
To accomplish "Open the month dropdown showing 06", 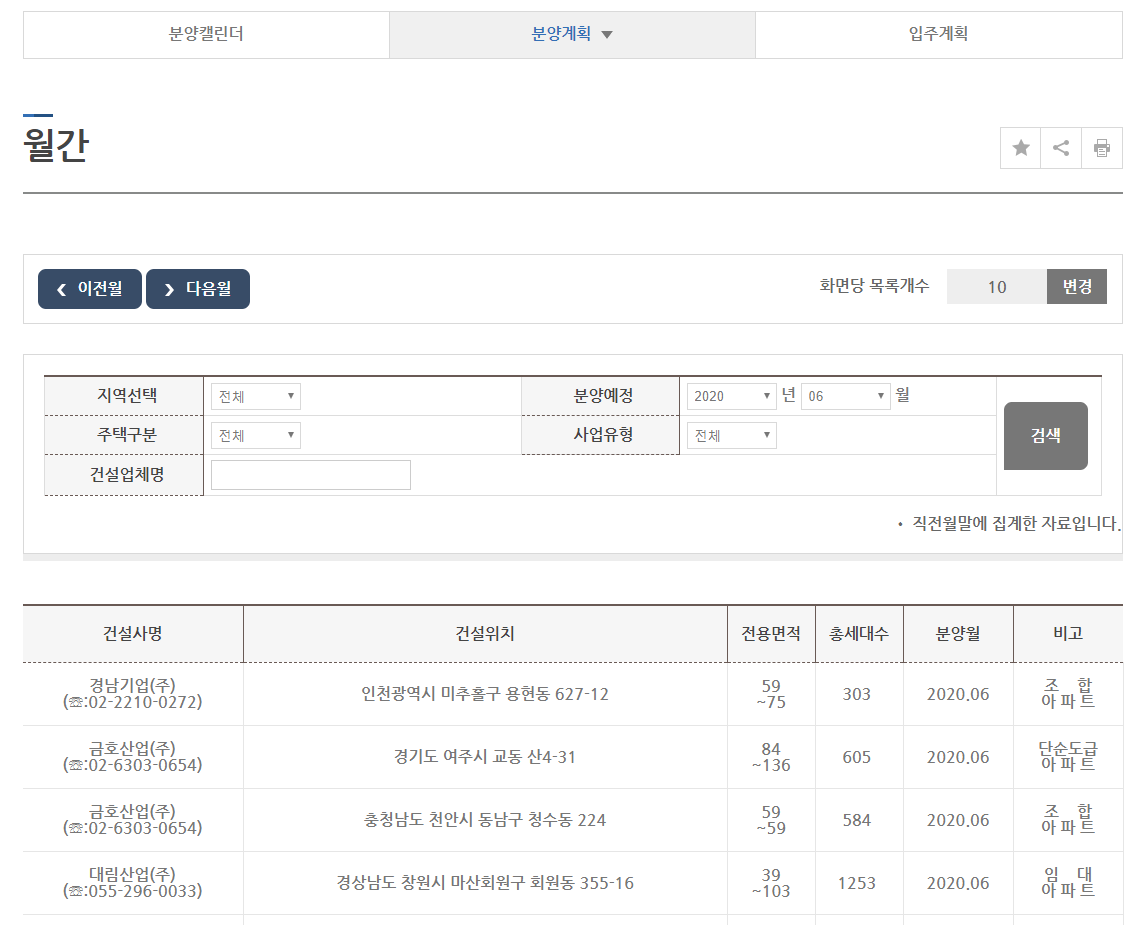I will click(x=846, y=396).
